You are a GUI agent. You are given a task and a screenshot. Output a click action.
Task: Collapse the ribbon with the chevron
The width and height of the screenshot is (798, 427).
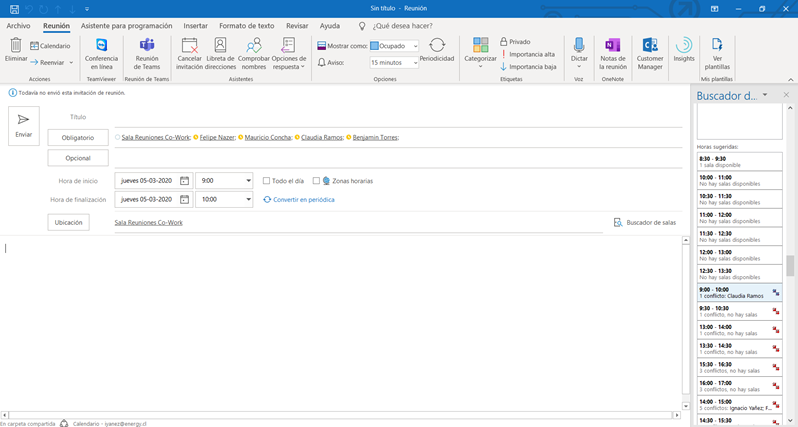(791, 79)
